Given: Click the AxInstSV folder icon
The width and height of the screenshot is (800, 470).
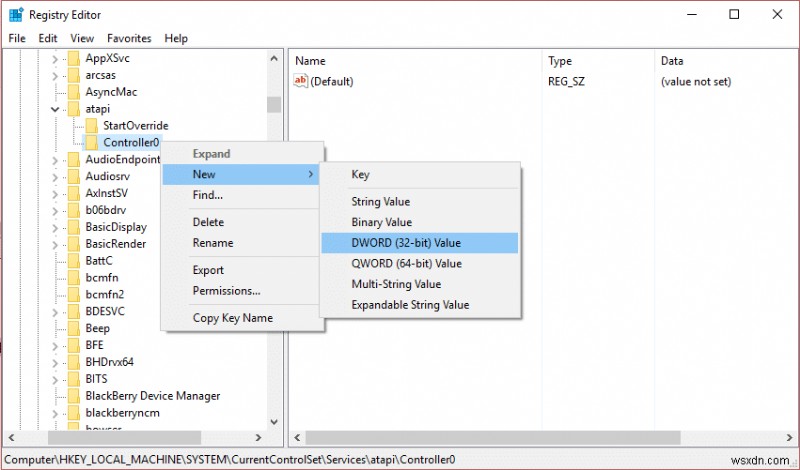Looking at the screenshot, I should point(74,193).
